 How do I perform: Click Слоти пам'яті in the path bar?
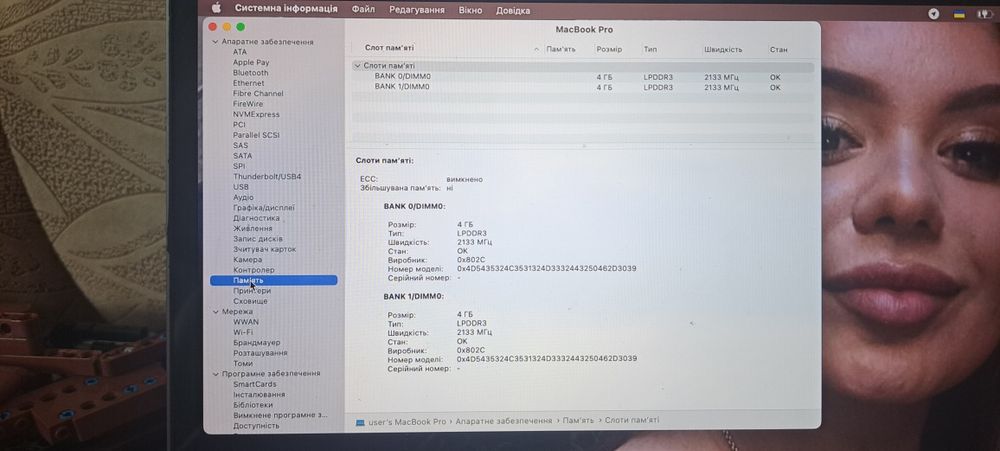632,421
